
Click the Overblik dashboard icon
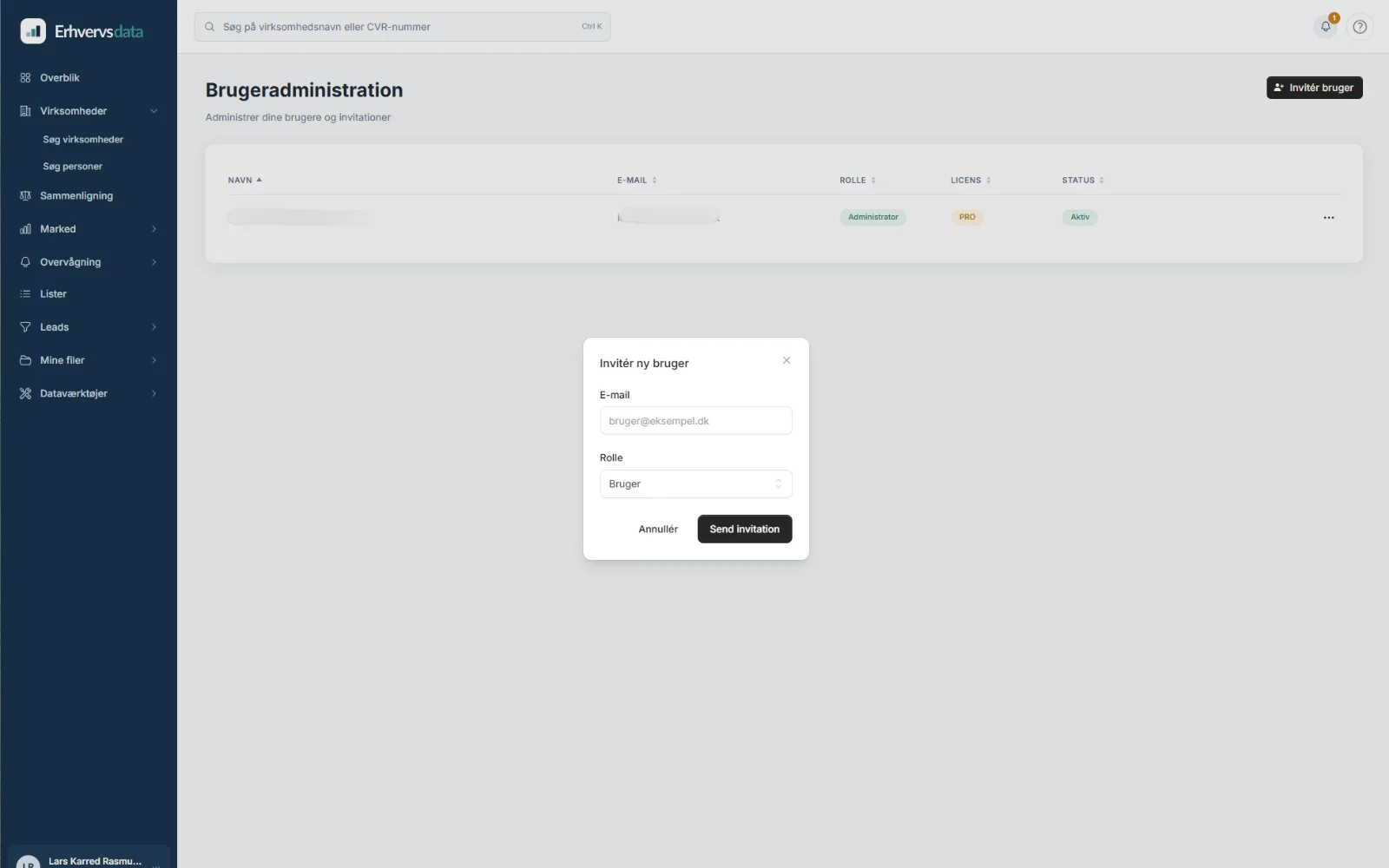(x=25, y=78)
